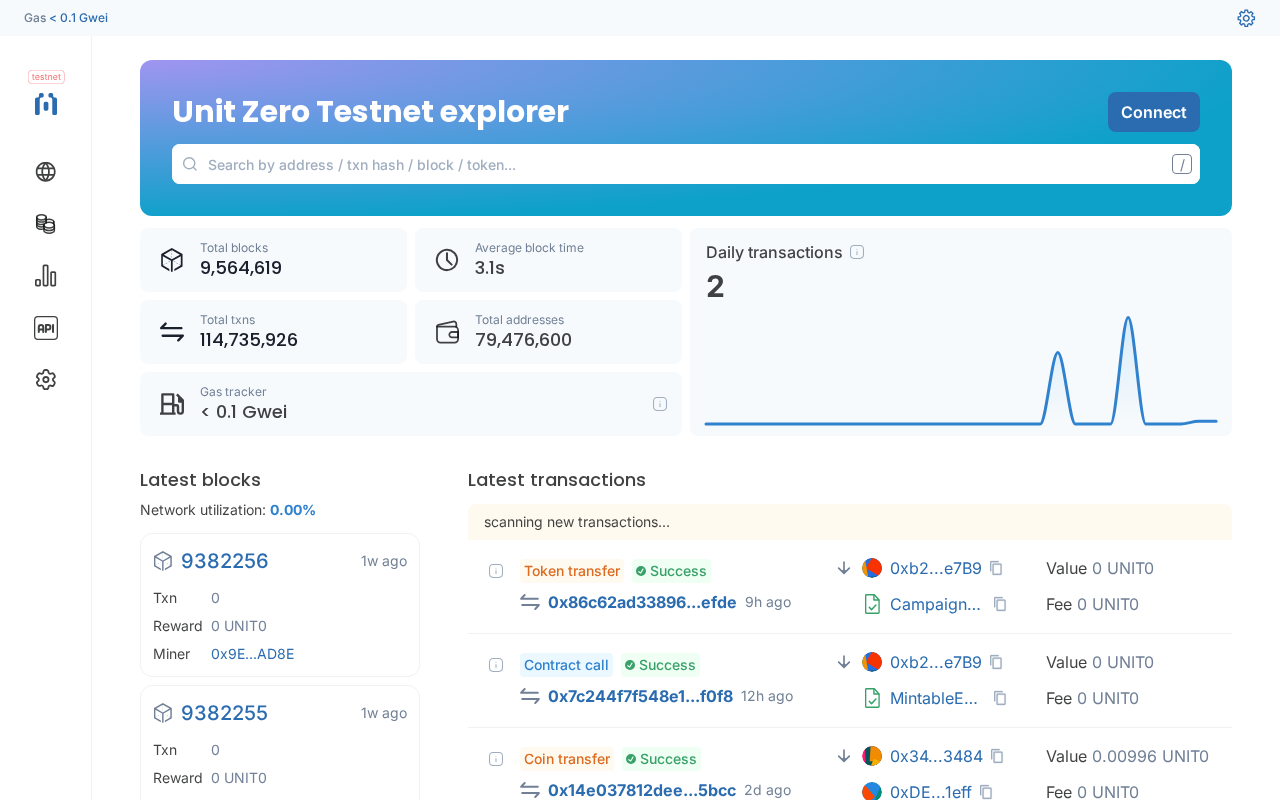This screenshot has height=800, width=1280.
Task: Click the Total txns 114,735,926 card
Action: [273, 332]
